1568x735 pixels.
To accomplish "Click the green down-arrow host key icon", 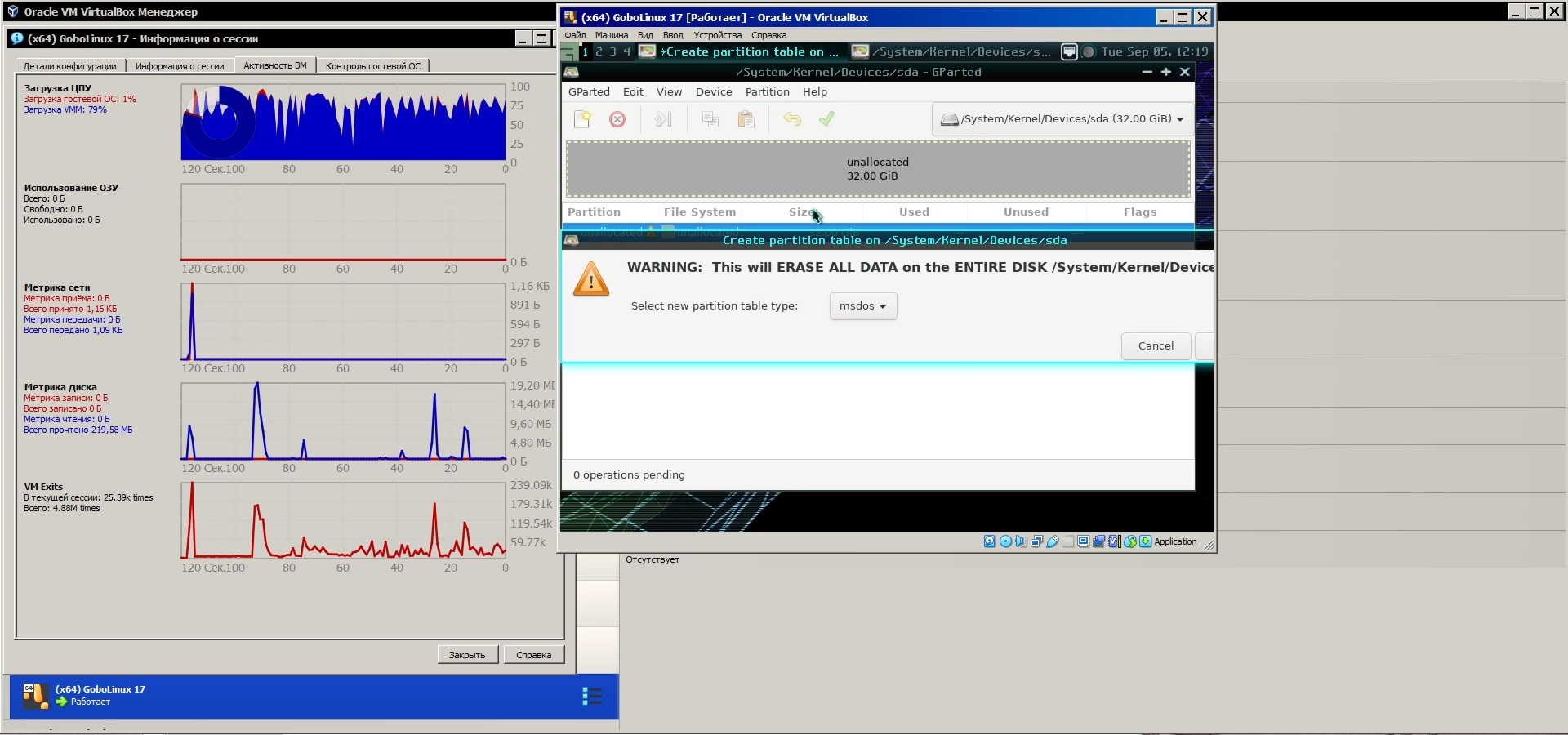I will [1146, 541].
